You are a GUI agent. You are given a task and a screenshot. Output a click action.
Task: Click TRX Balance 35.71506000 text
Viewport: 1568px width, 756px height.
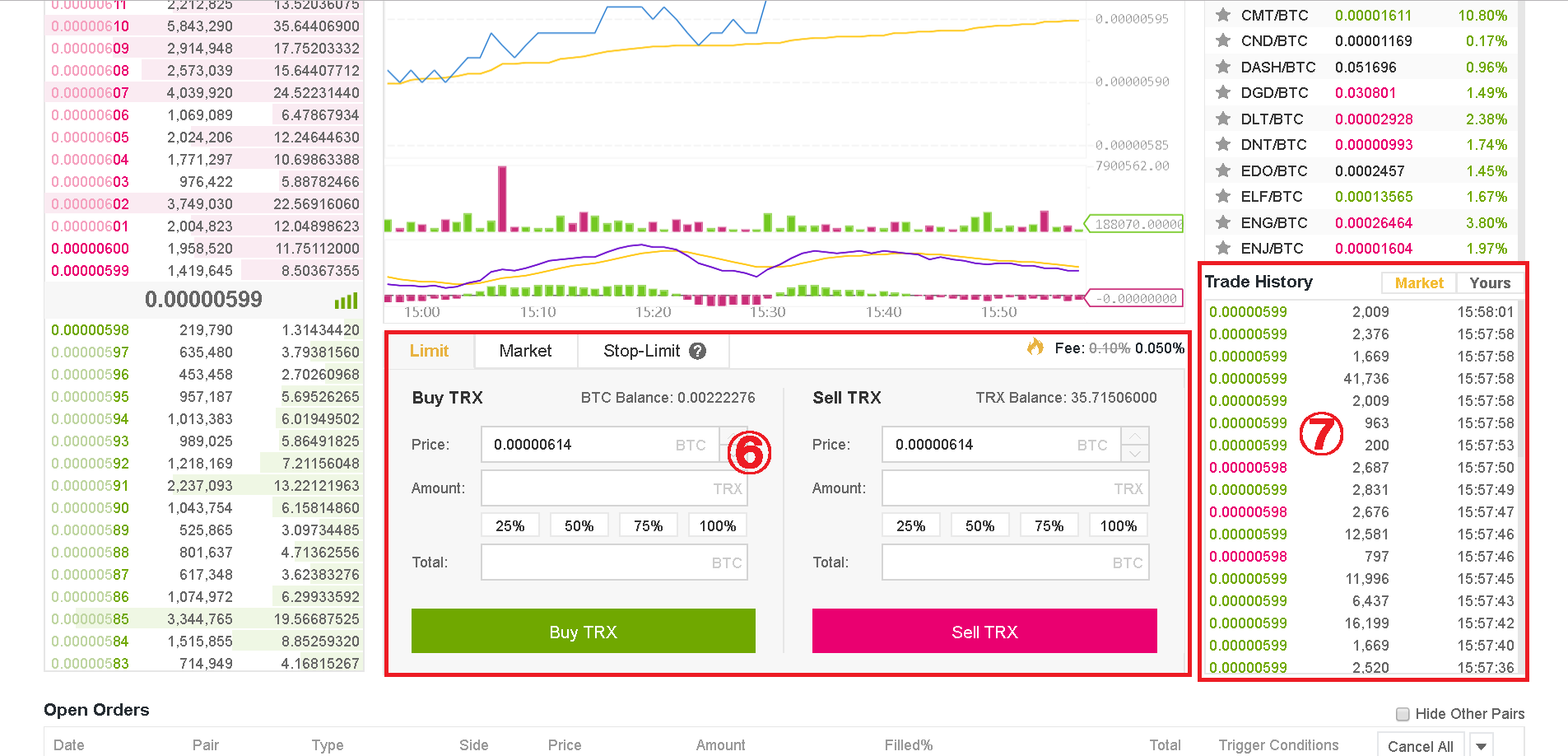1066,398
